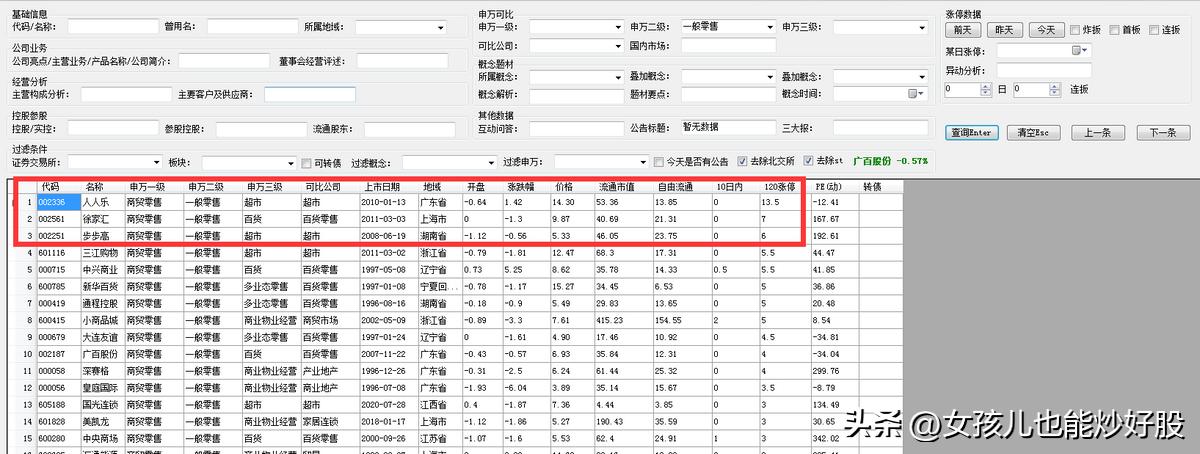
Task: Clear all fields with 清空Esc button
Action: click(1033, 132)
